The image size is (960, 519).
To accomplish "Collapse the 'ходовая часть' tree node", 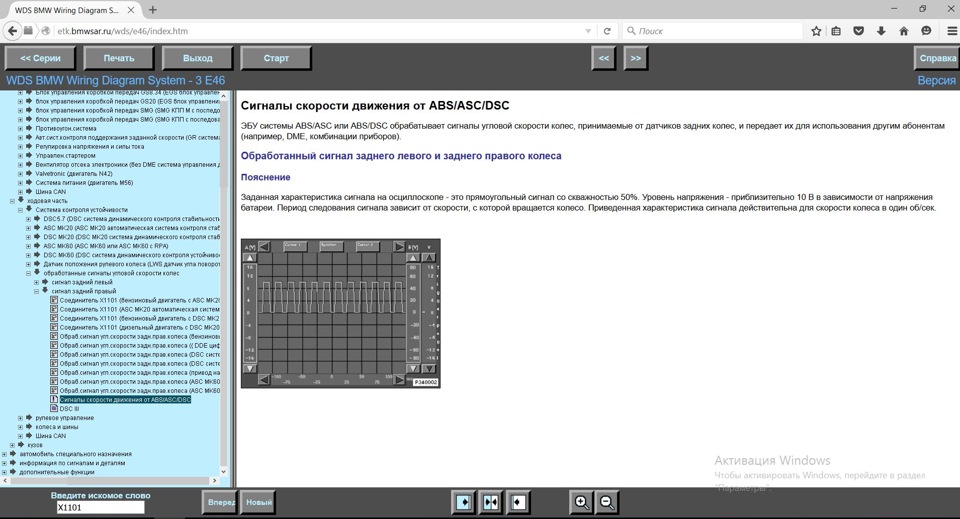I will pos(12,201).
